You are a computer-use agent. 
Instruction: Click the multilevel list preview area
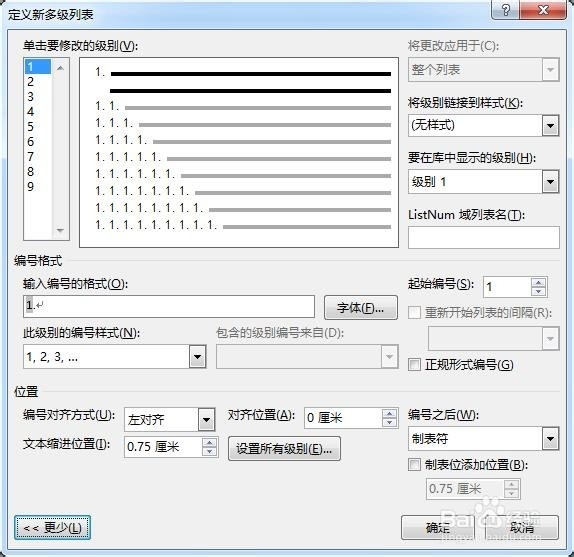coord(239,152)
